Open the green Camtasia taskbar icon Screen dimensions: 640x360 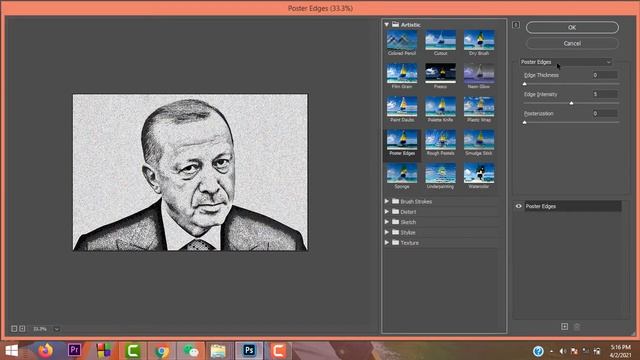tap(133, 350)
